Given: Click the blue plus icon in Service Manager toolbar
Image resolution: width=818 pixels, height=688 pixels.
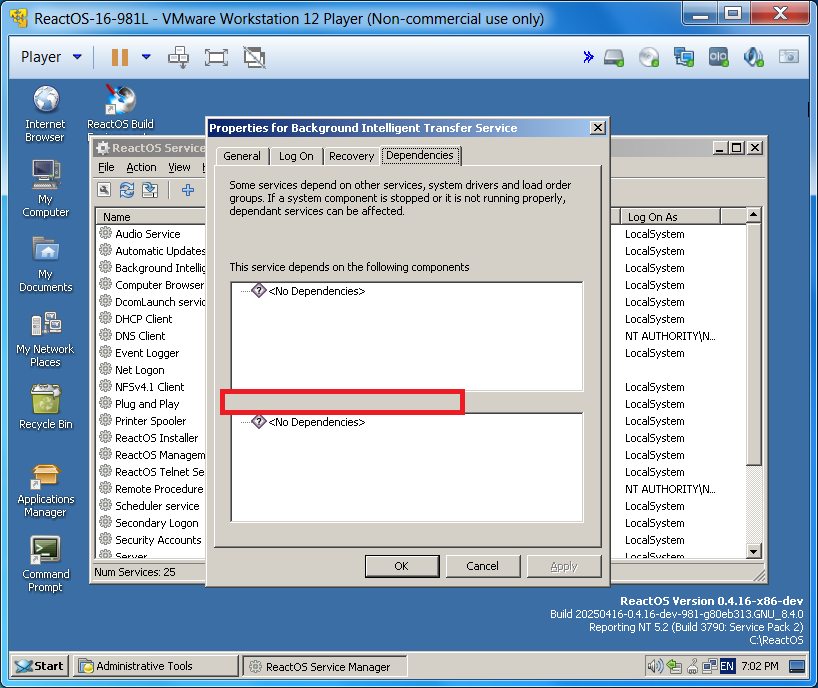Looking at the screenshot, I should point(188,190).
